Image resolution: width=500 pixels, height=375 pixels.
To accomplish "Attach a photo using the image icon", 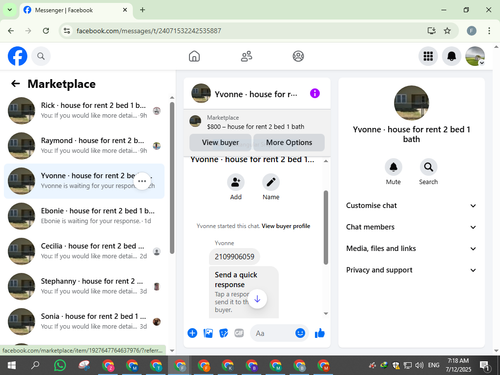I will tap(208, 333).
